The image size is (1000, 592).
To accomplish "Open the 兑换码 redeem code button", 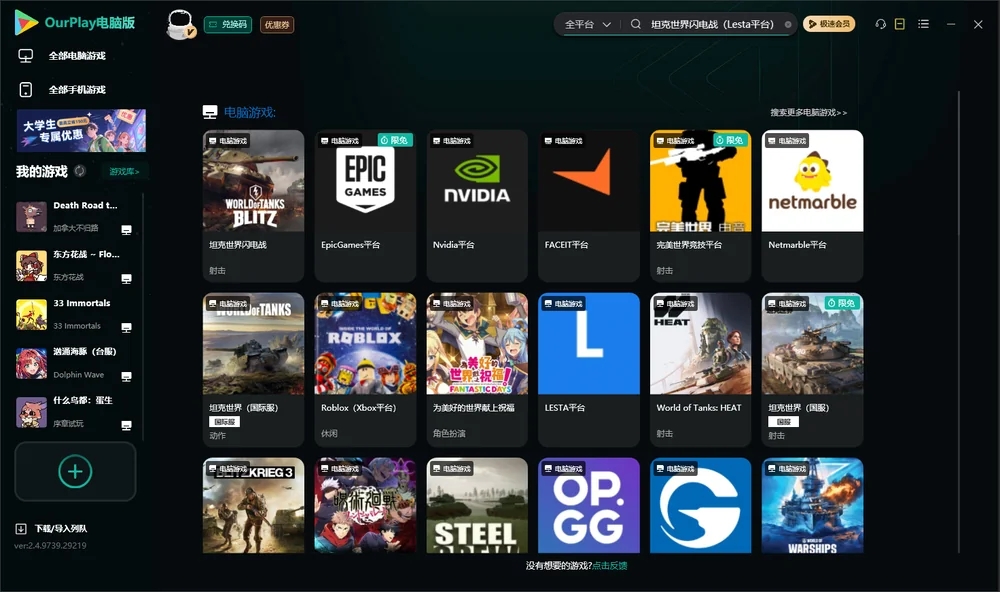I will point(228,25).
